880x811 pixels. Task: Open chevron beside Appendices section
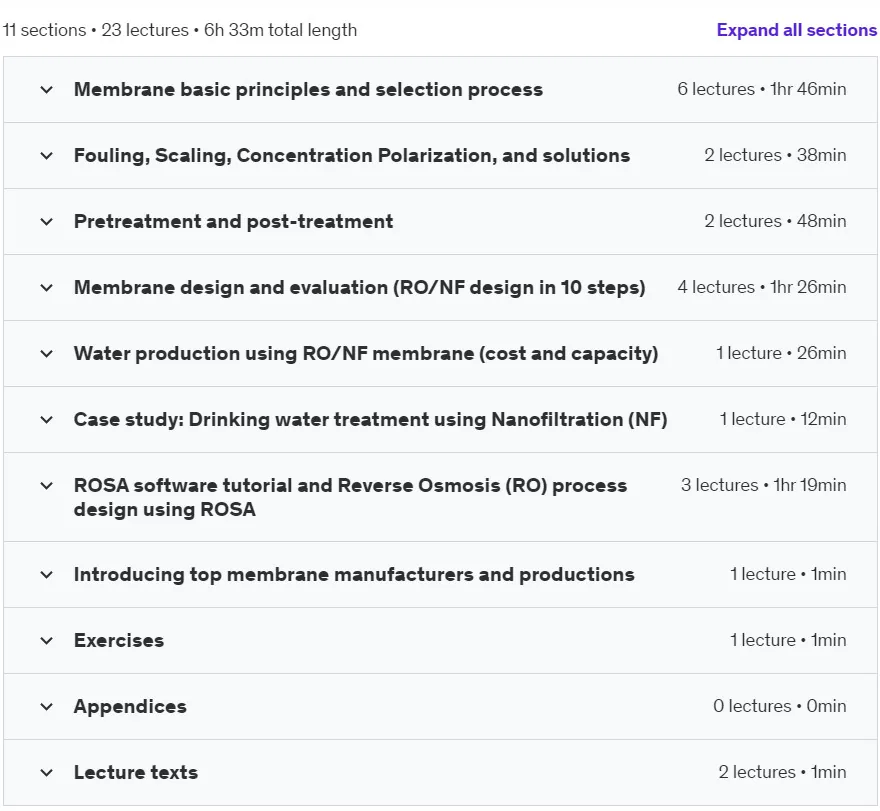[47, 707]
